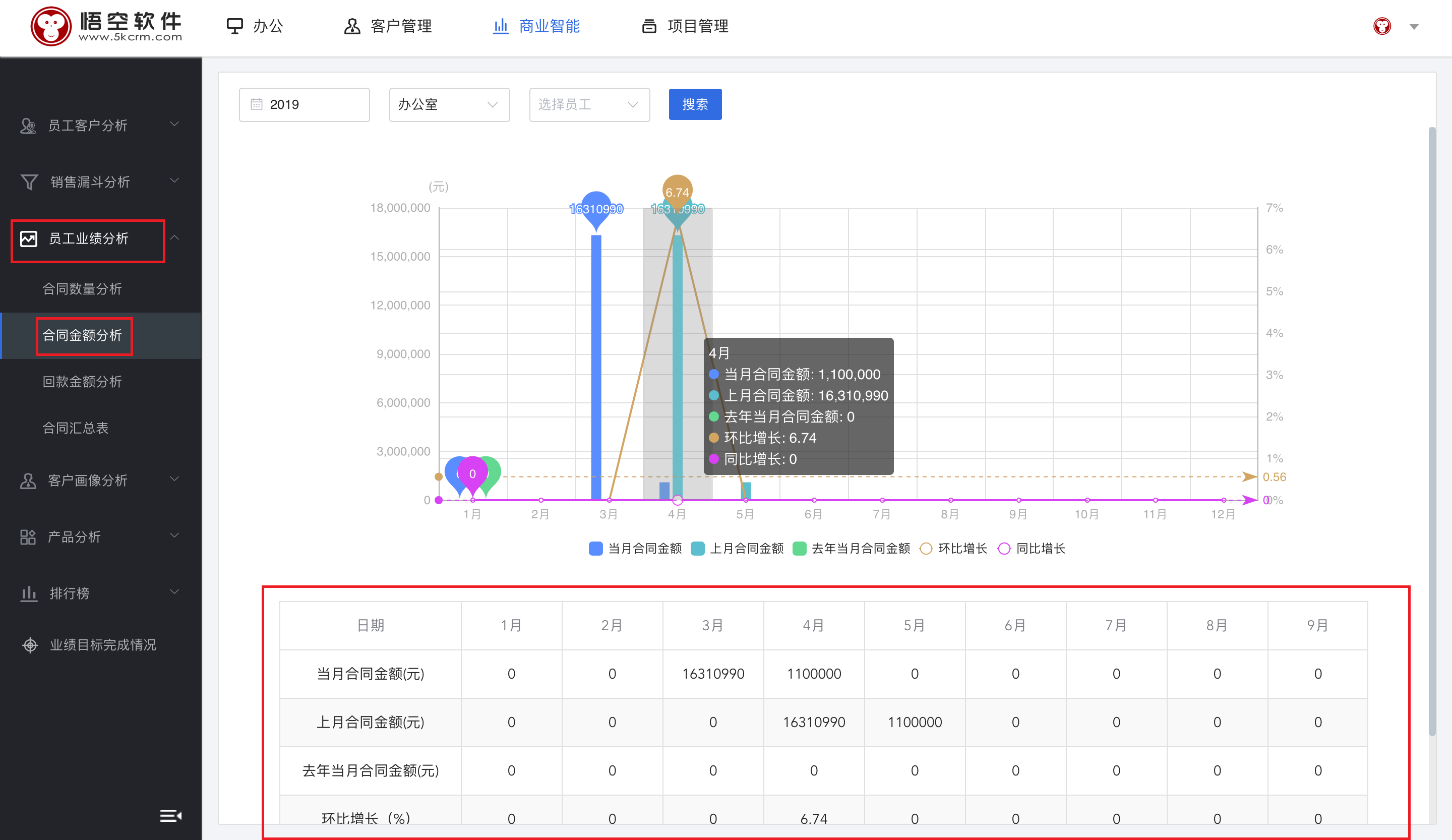Toggle 同比增长 legend series

(x=1032, y=549)
